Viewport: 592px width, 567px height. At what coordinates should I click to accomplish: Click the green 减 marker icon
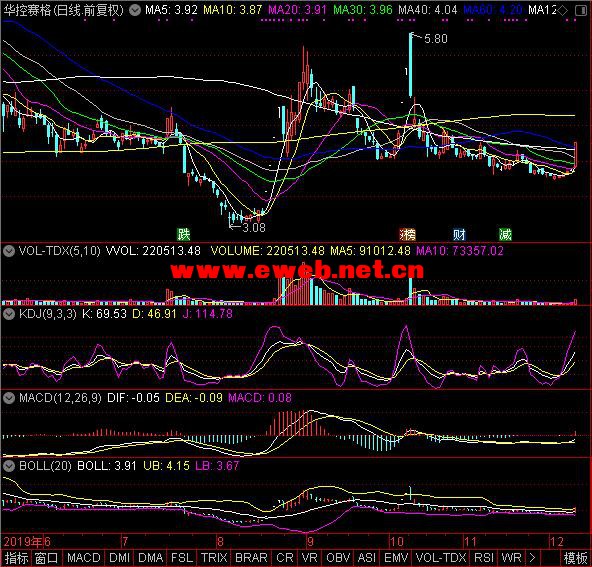[505, 234]
